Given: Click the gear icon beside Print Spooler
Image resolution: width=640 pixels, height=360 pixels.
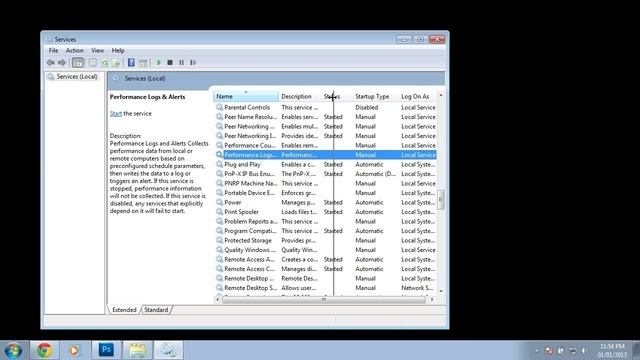Looking at the screenshot, I should [x=220, y=212].
